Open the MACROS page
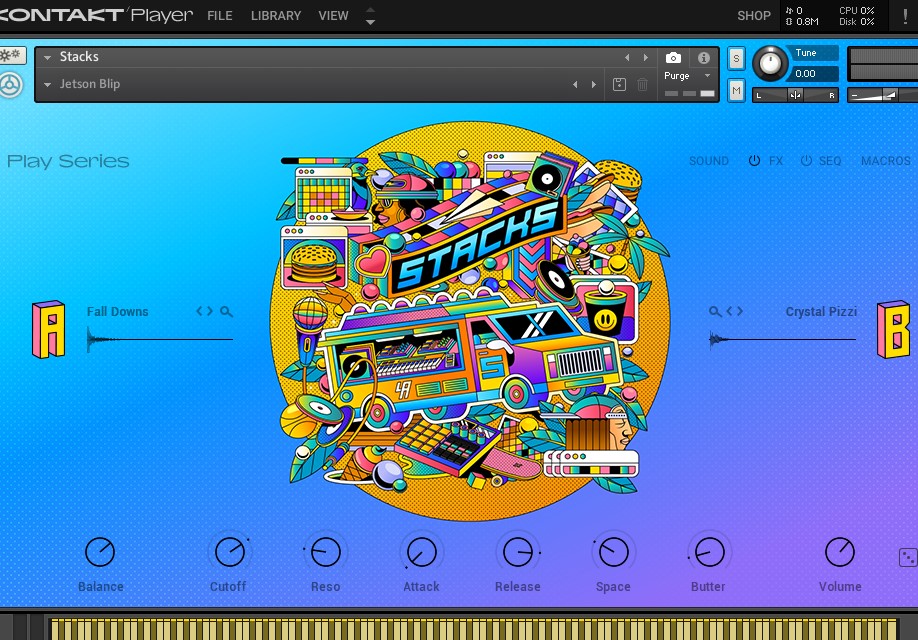Image resolution: width=918 pixels, height=640 pixels. tap(885, 160)
